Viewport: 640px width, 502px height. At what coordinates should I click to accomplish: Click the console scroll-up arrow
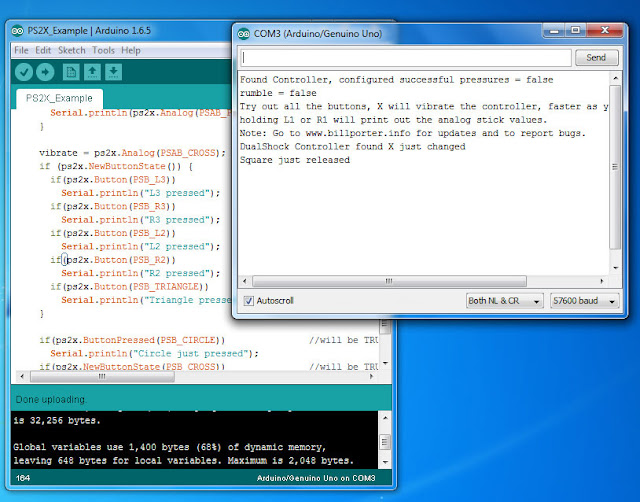pos(385,418)
